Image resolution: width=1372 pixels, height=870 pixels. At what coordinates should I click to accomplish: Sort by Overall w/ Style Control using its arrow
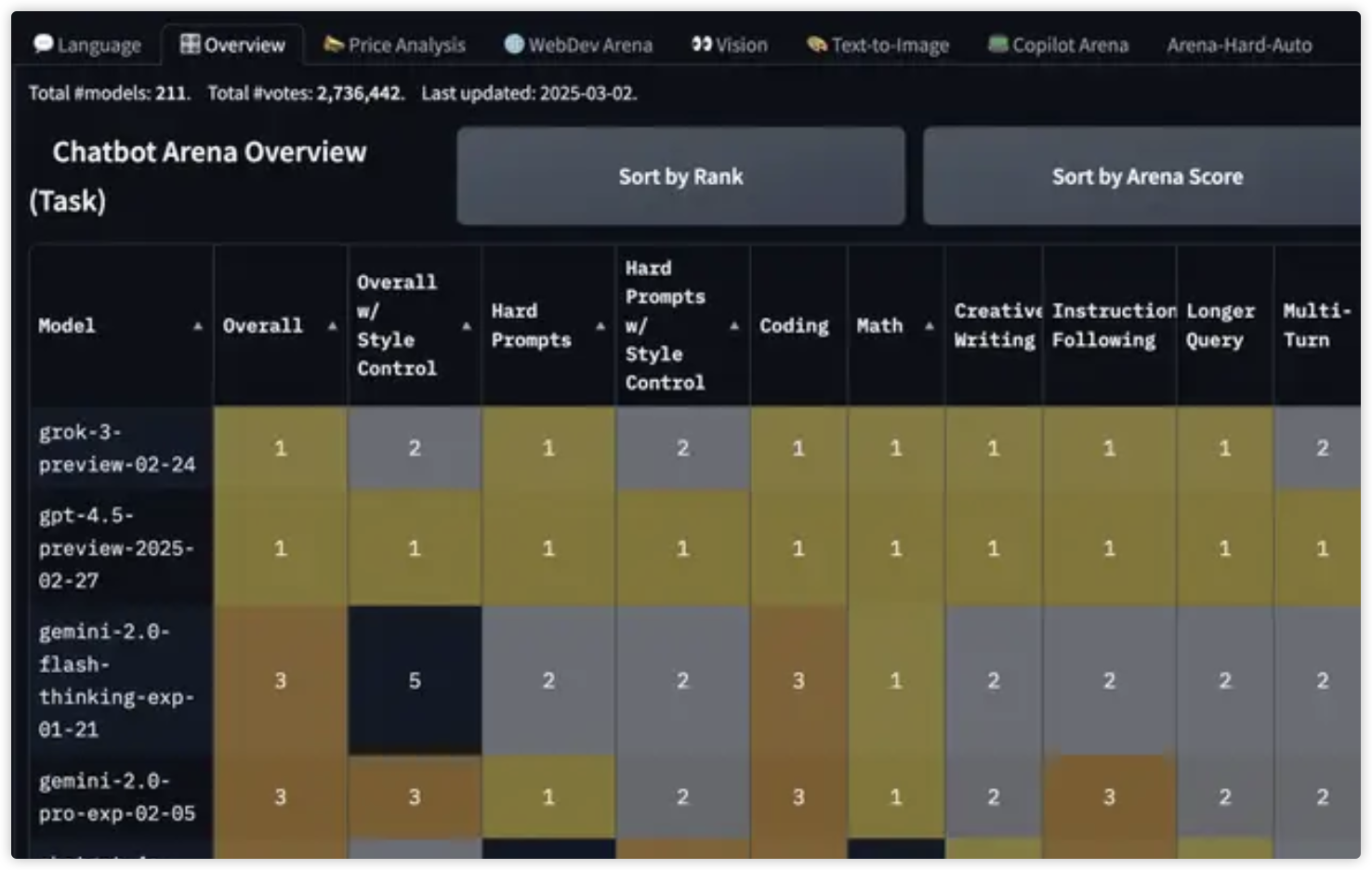click(466, 326)
